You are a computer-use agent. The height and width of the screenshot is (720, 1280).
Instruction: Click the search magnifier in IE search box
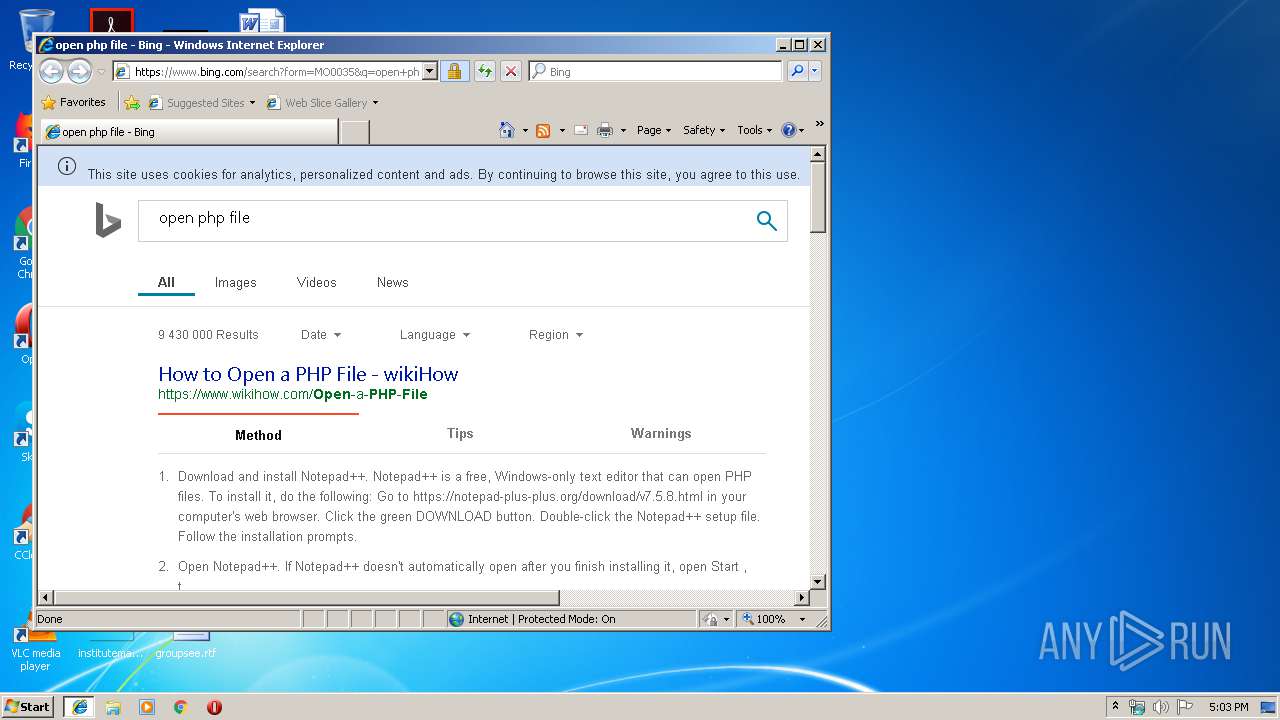pyautogui.click(x=796, y=71)
